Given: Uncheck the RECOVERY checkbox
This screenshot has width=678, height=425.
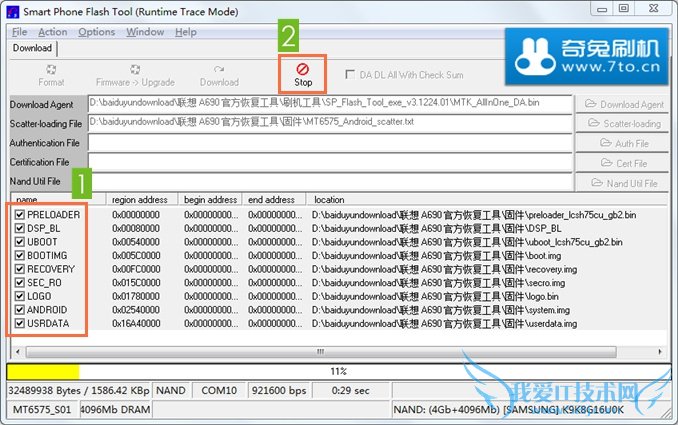Looking at the screenshot, I should [19, 269].
